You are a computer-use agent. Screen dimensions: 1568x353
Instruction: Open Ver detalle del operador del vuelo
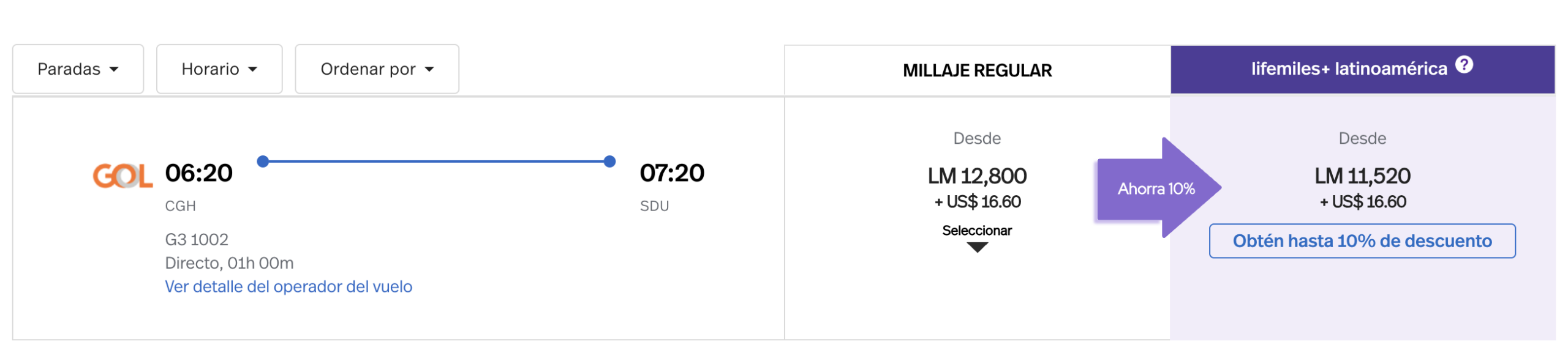tap(288, 286)
